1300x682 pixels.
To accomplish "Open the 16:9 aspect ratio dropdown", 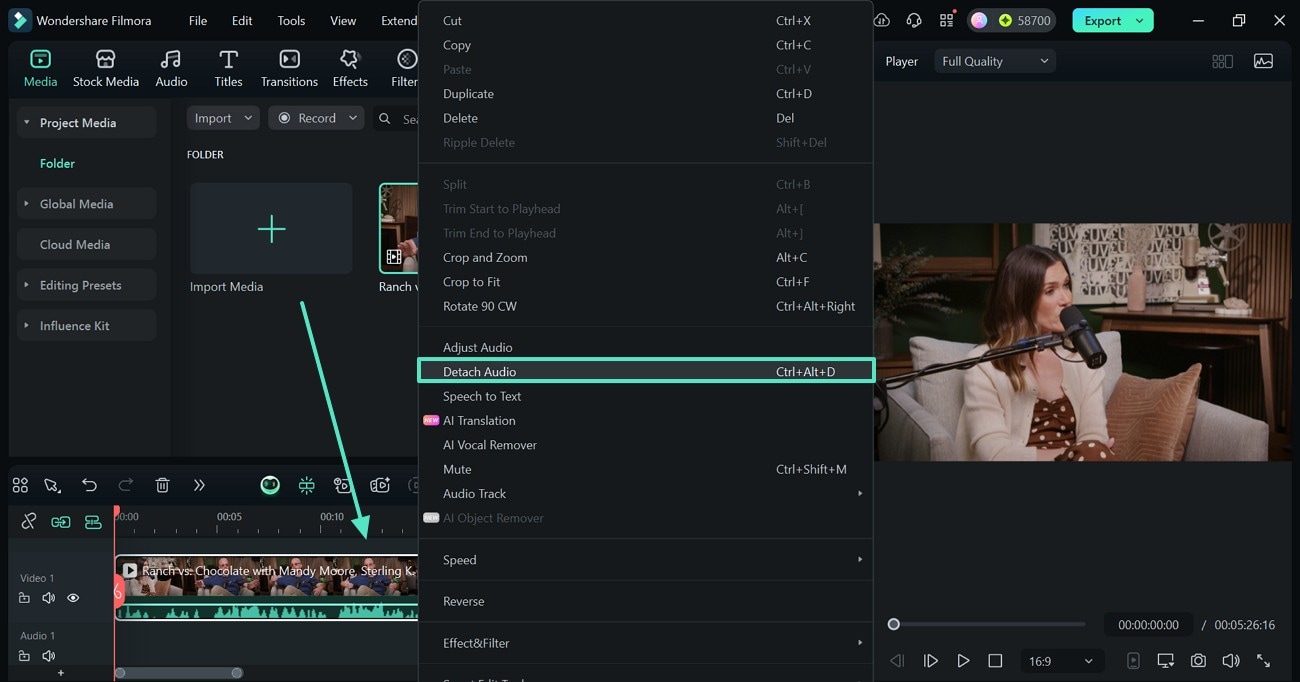I will 1061,661.
